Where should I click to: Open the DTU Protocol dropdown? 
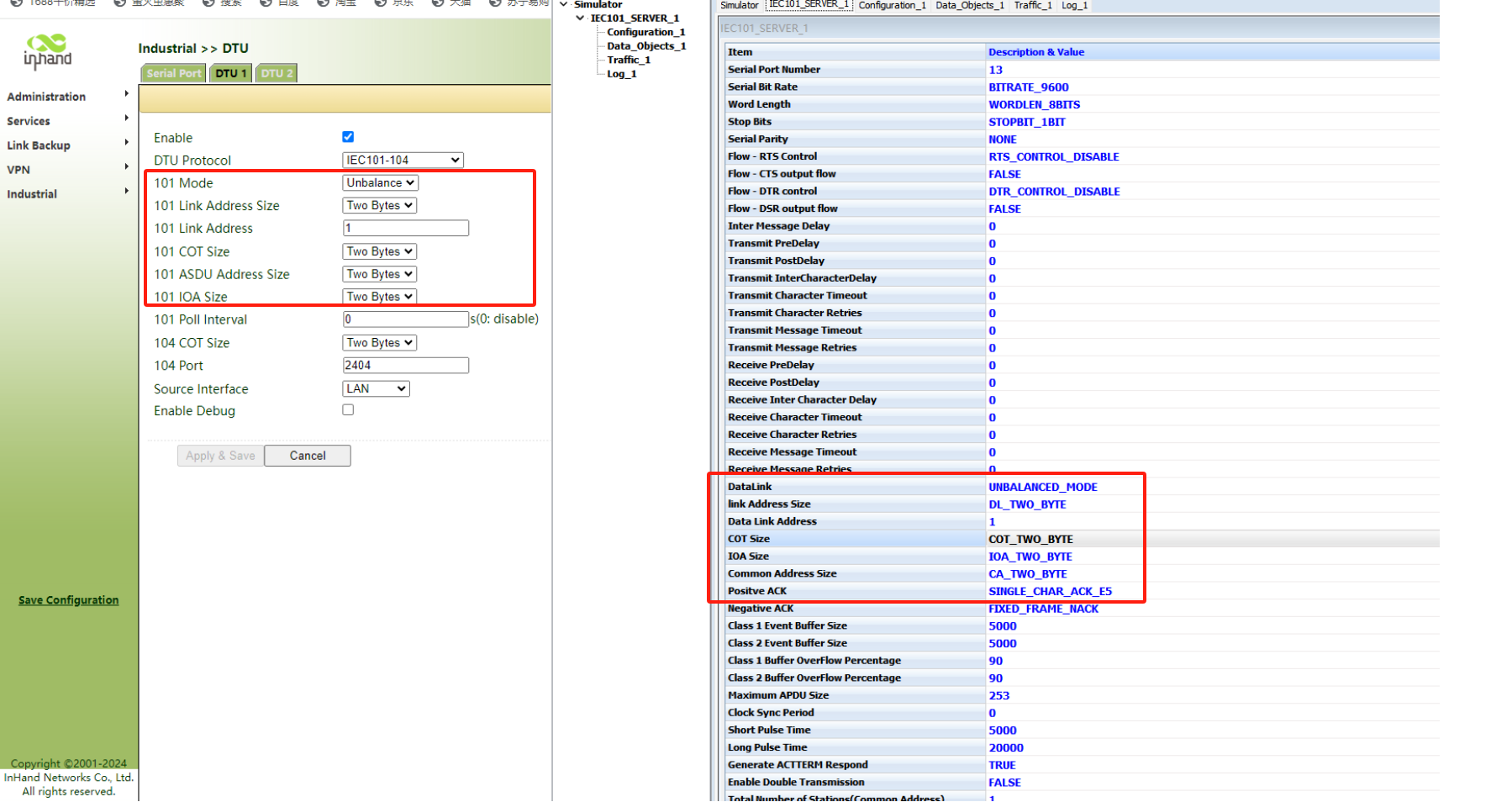(x=403, y=160)
